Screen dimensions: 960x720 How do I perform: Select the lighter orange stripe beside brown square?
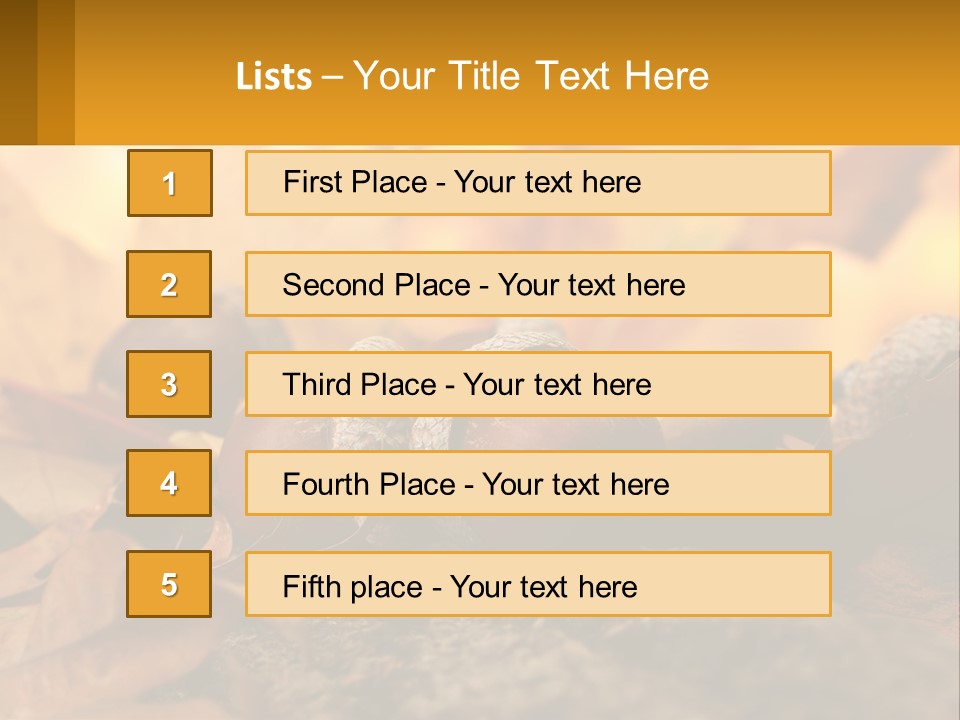pos(56,72)
